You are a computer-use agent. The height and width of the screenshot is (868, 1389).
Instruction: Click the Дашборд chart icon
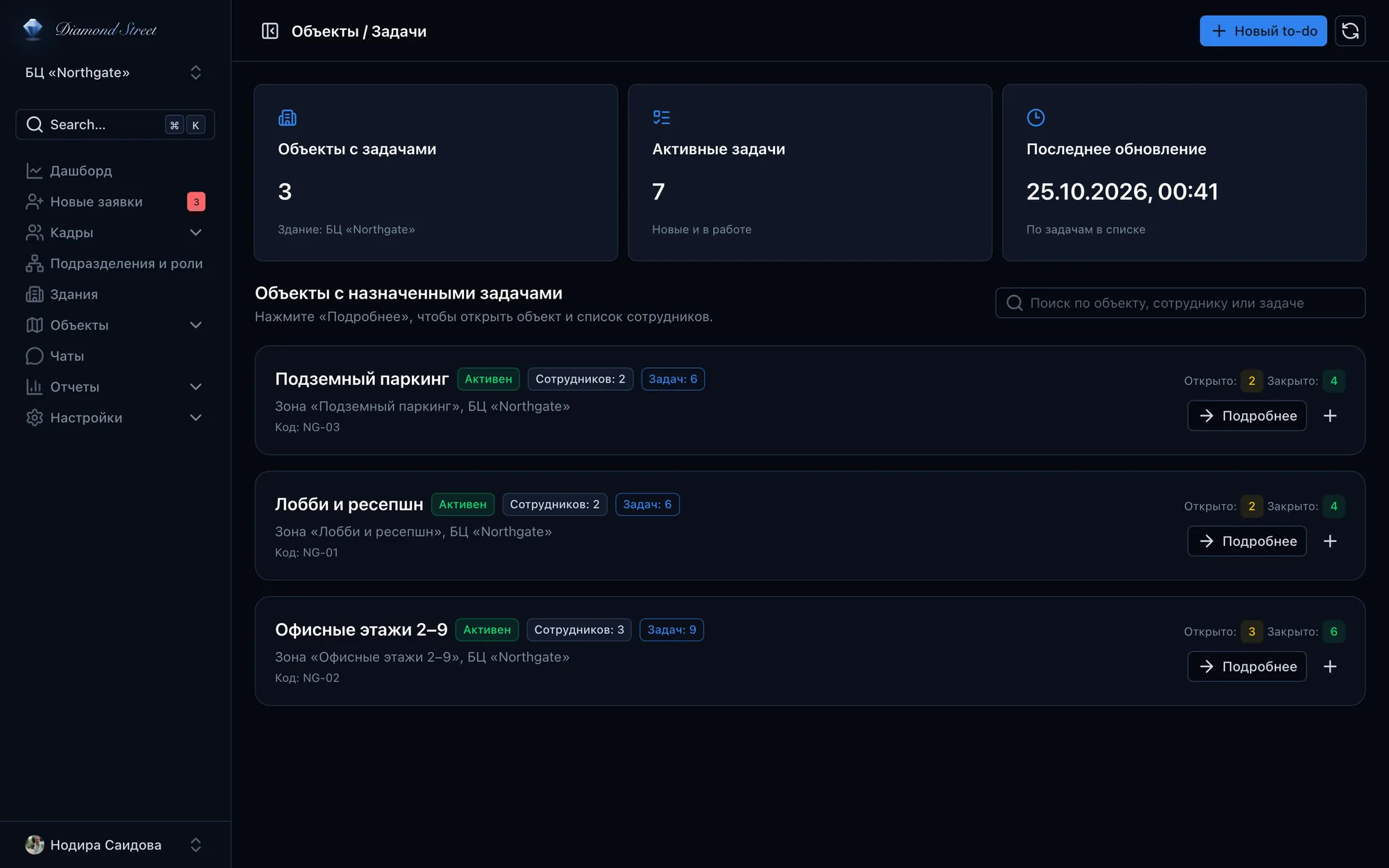[35, 171]
